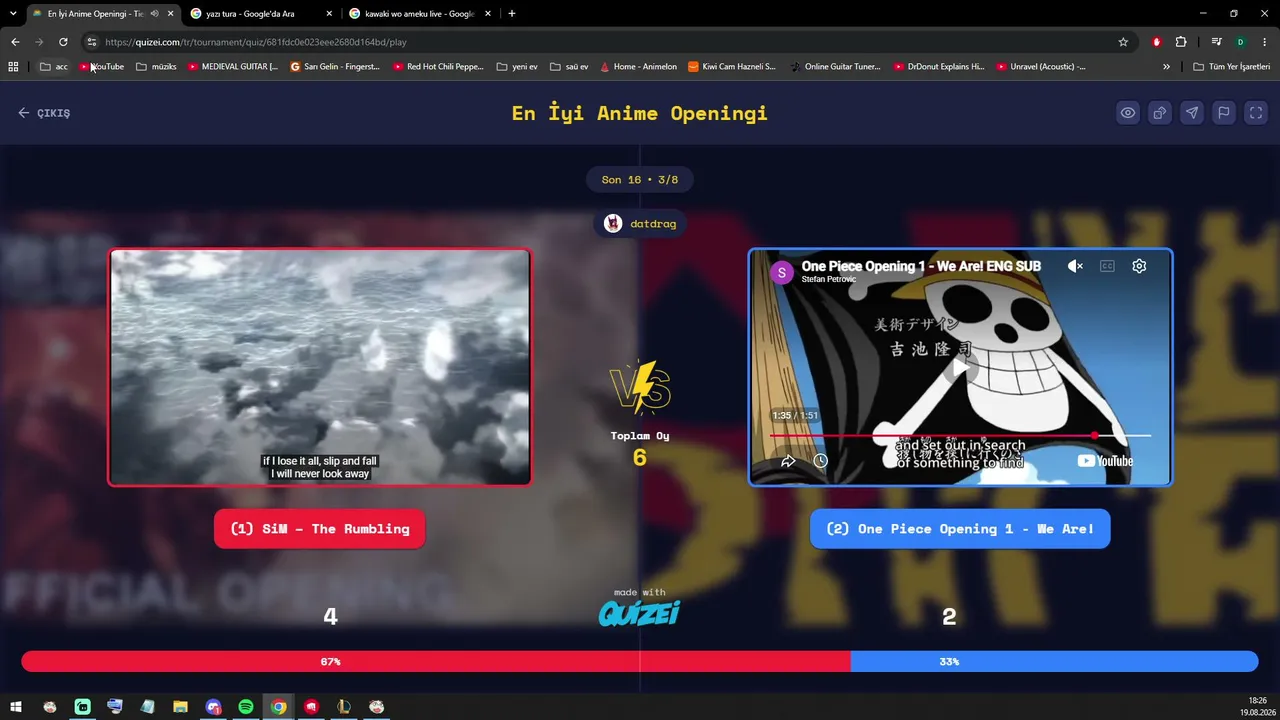Open the YouTube bookmark
Image resolution: width=1280 pixels, height=720 pixels.
tap(102, 67)
